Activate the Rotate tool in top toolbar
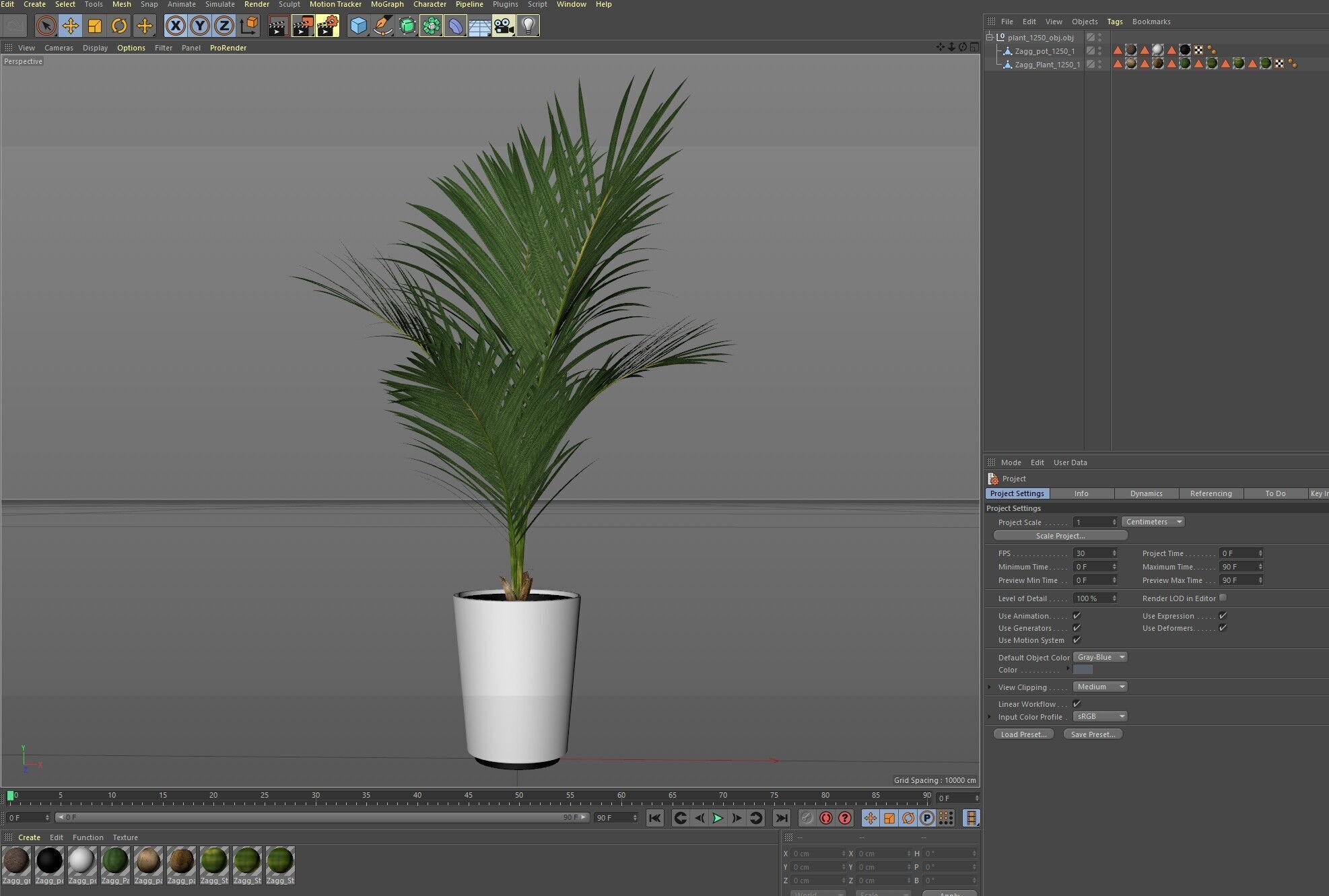 (119, 26)
